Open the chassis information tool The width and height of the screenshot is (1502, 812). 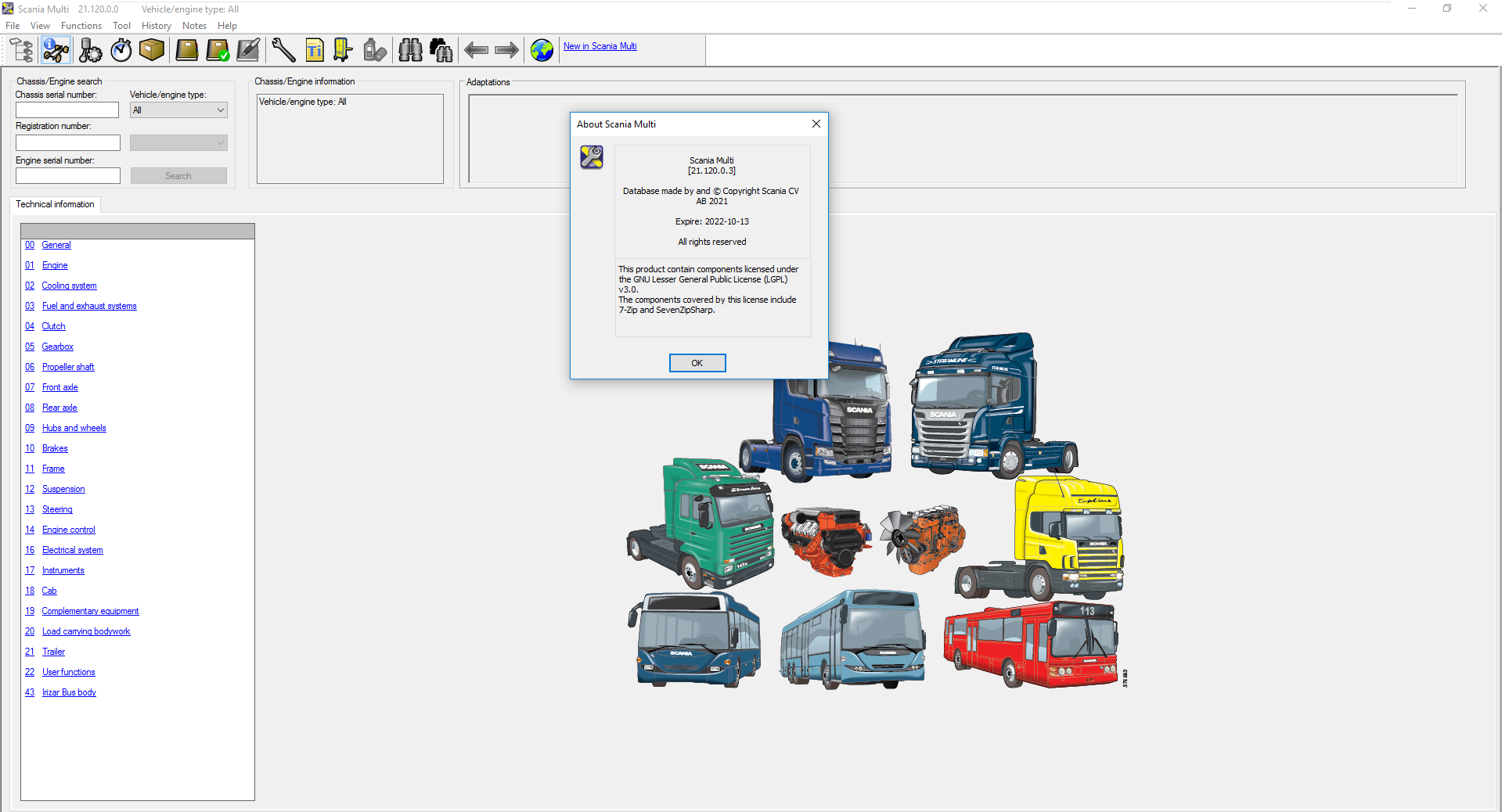click(55, 49)
